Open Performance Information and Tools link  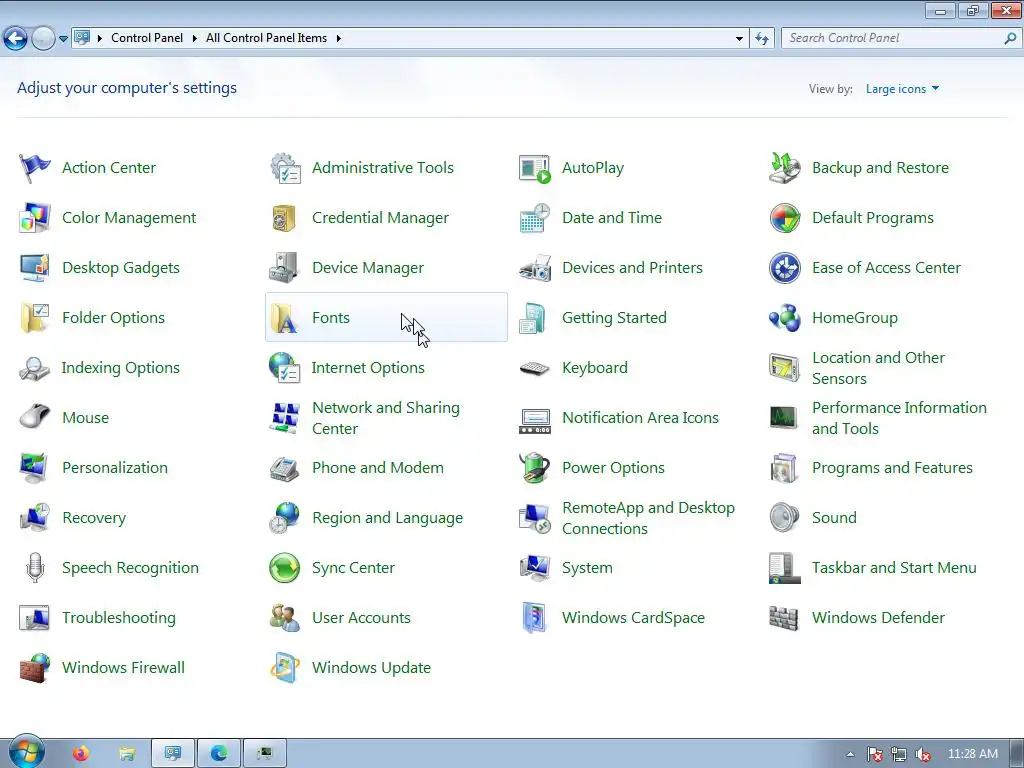click(x=899, y=418)
